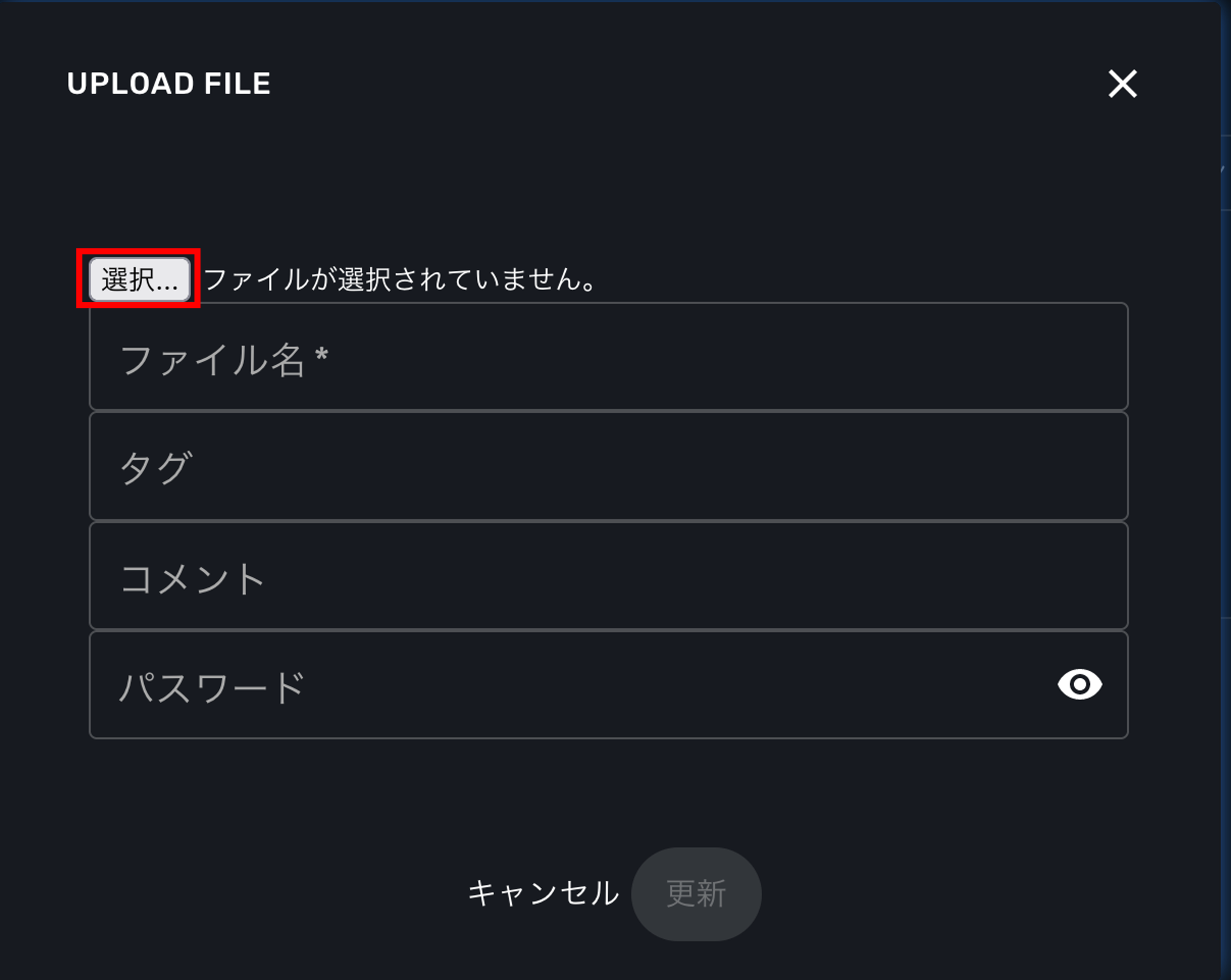
Task: Click the UPLOAD FILE dialog title
Action: [x=168, y=84]
